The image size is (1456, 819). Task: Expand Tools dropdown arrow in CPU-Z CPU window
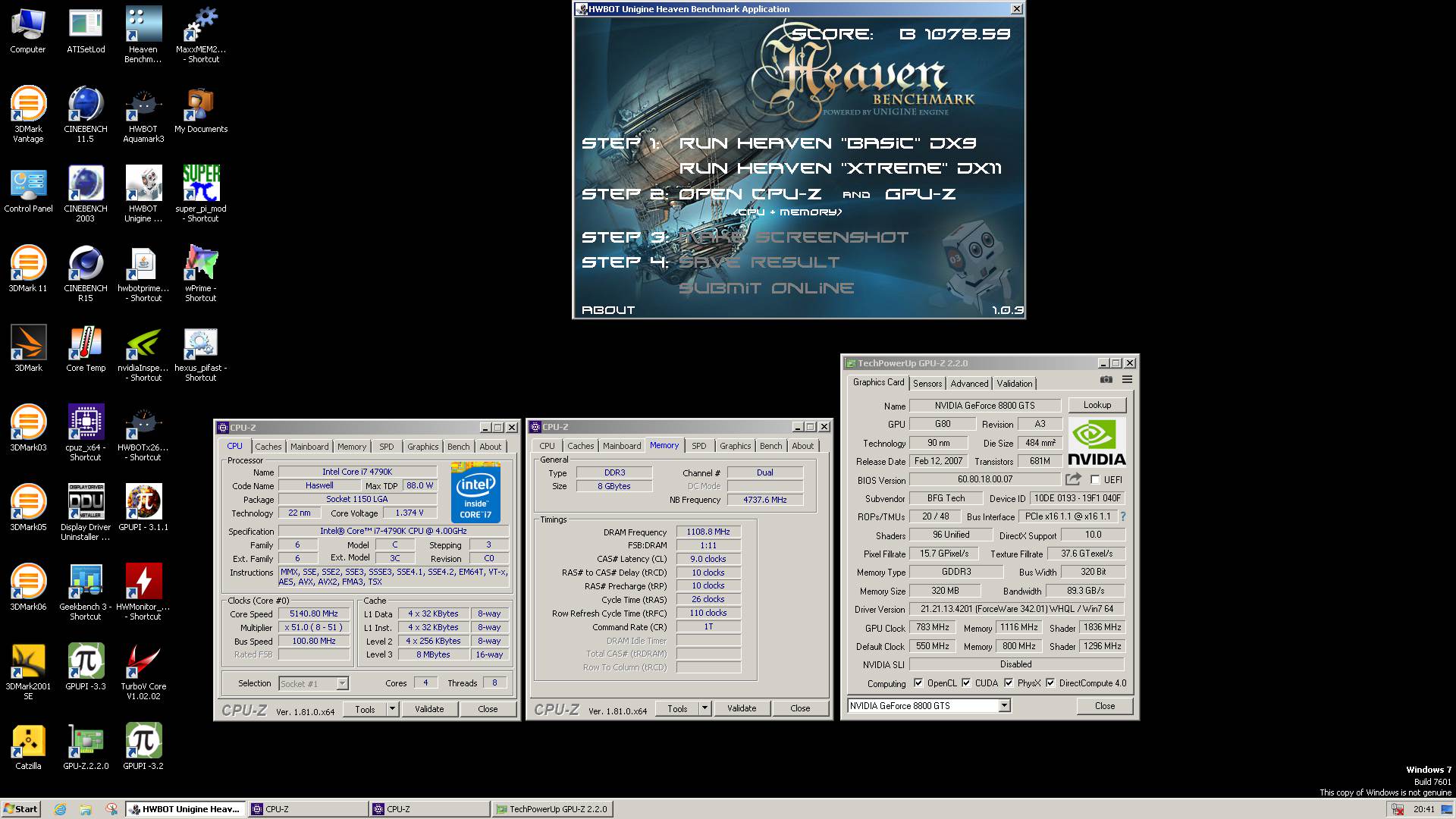(x=392, y=709)
